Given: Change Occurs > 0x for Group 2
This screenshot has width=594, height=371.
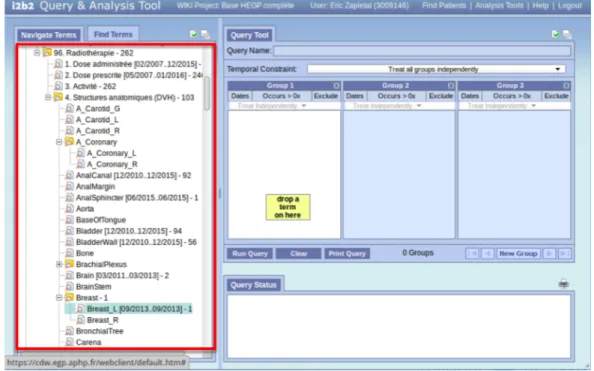Looking at the screenshot, I should click(396, 96).
